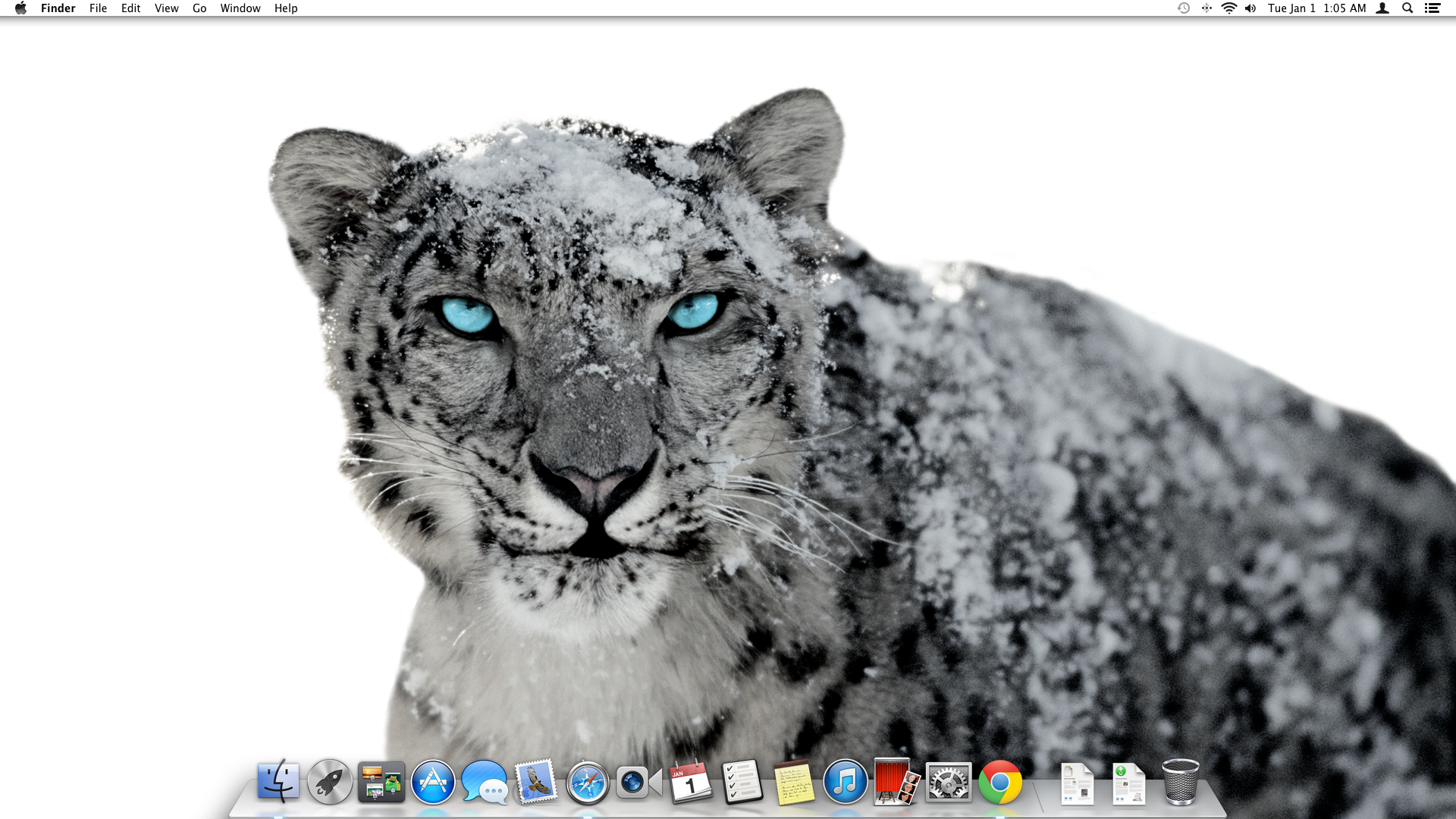Open the Documents stack in Dock
Screen dimensions: 1456x819
point(1078,783)
